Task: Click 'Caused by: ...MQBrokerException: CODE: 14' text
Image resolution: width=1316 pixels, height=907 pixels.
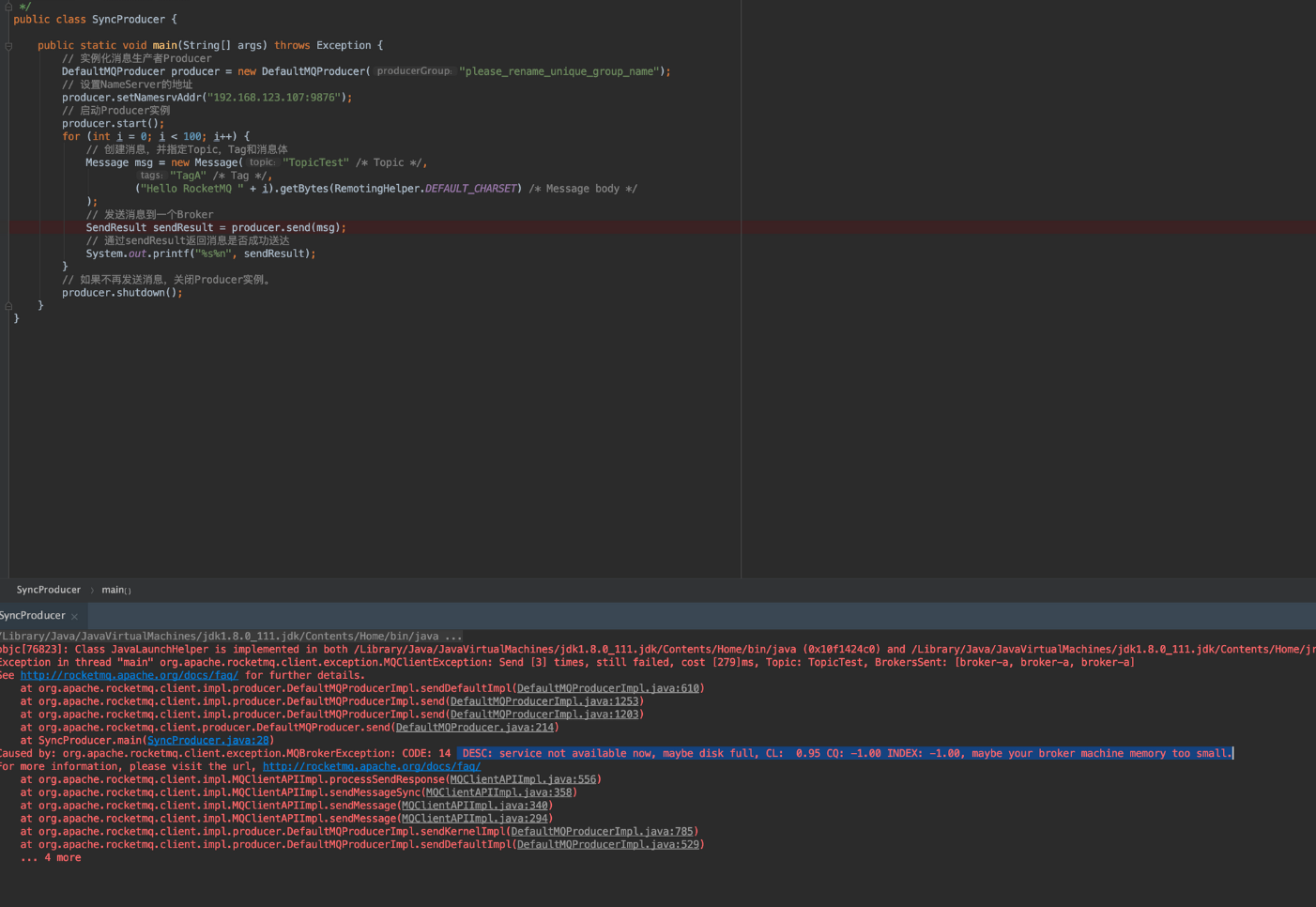Action: (225, 753)
